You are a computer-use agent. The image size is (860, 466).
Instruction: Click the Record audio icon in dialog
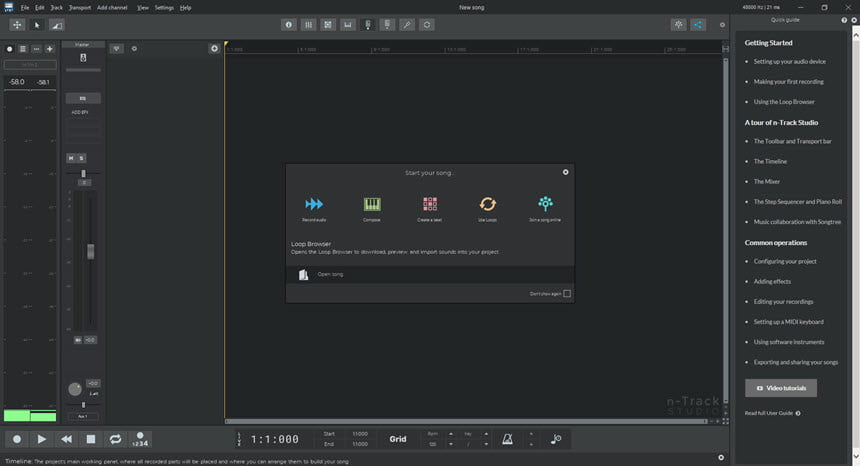(x=314, y=204)
